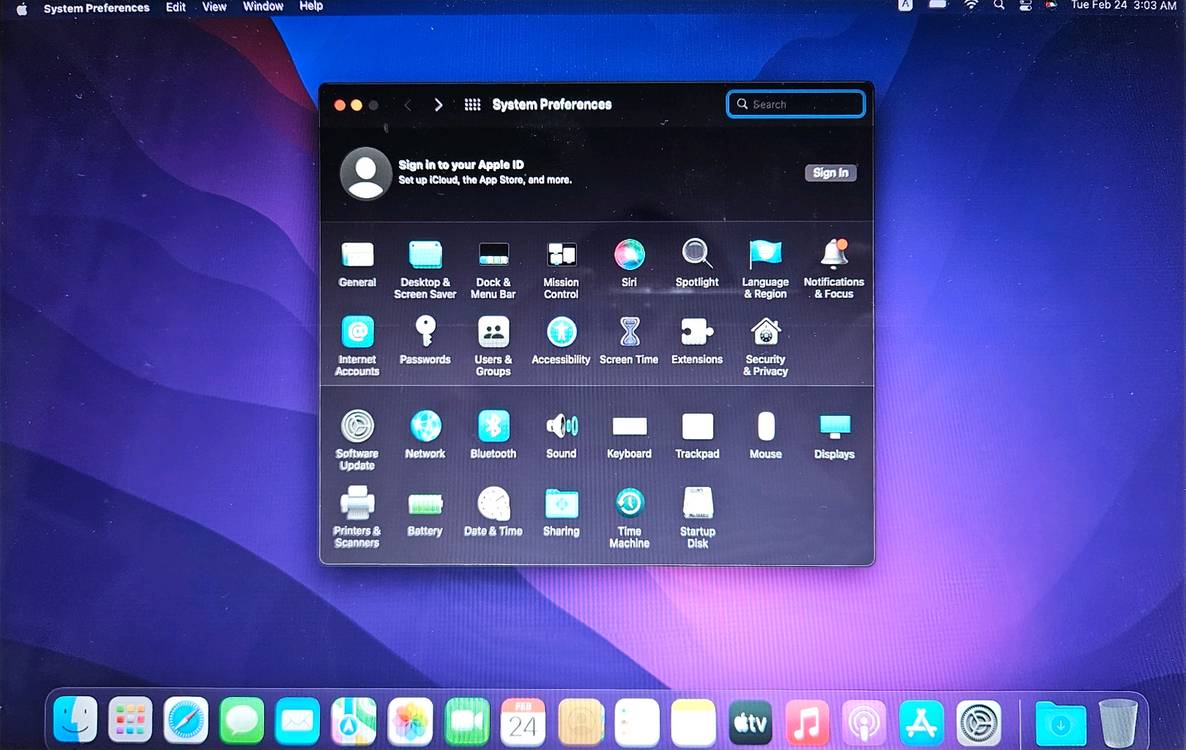Screen dimensions: 1186x750
Task: Open Safari from the Dock
Action: click(185, 720)
